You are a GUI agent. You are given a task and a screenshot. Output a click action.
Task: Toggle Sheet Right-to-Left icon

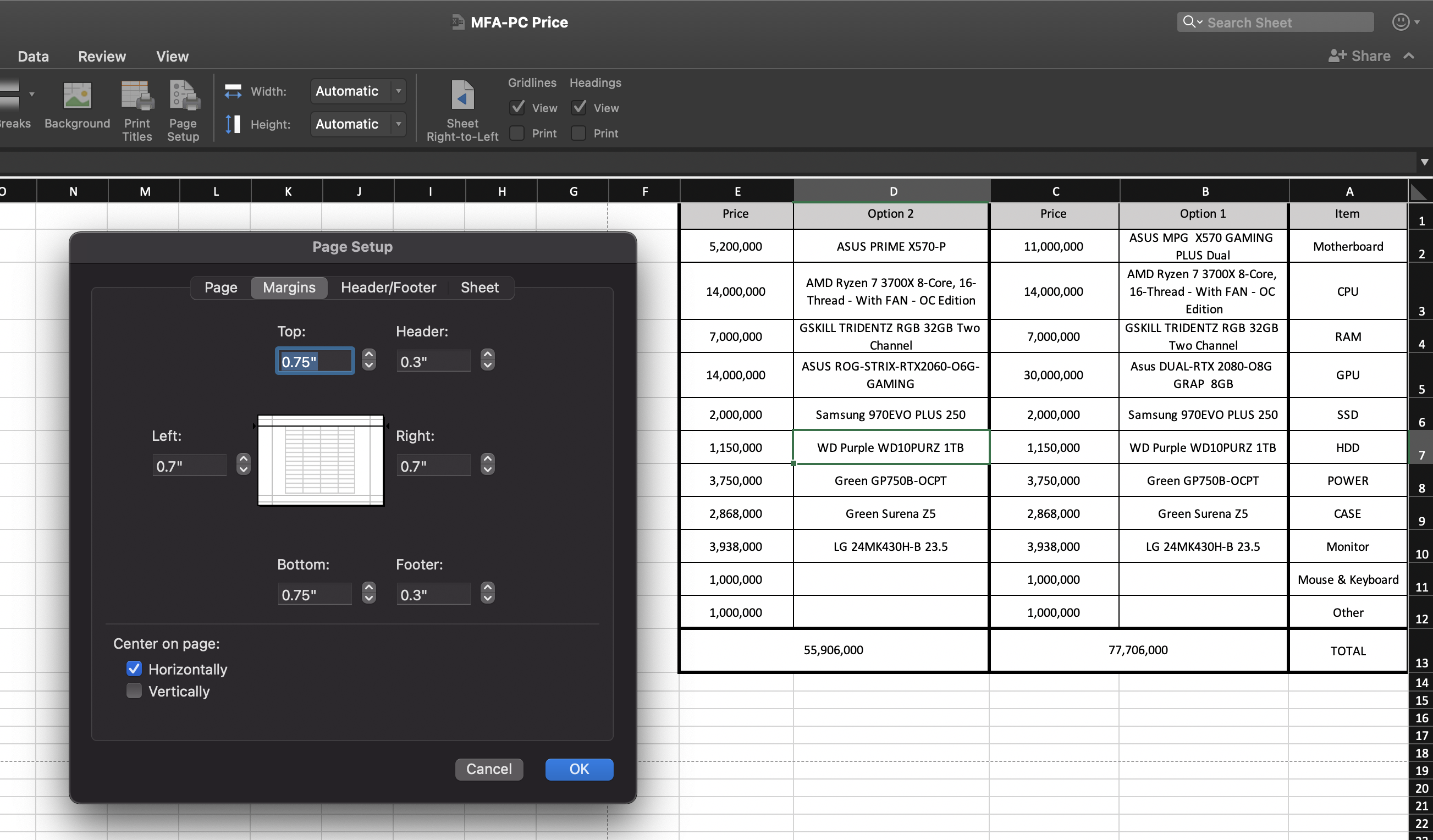(x=462, y=96)
